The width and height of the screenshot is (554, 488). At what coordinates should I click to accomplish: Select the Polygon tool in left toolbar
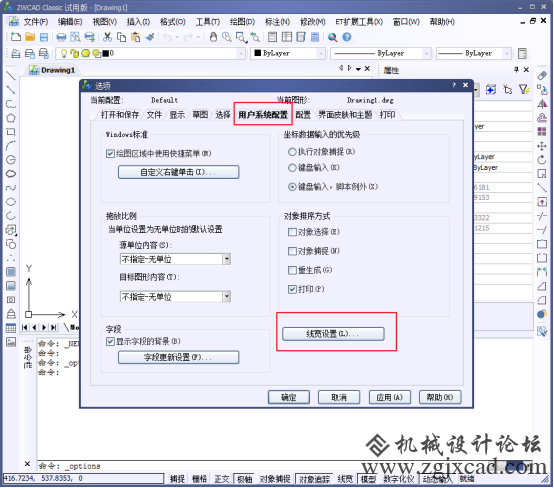tap(11, 118)
